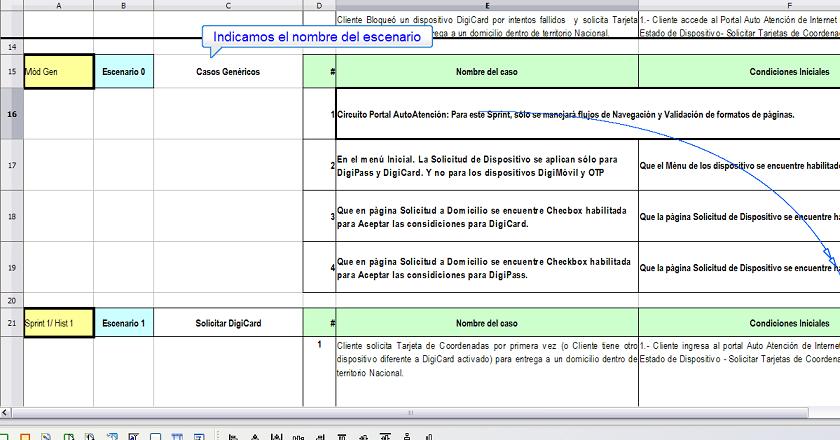
Task: Click case number 1 under Solicitar DigiCard
Action: (x=319, y=371)
